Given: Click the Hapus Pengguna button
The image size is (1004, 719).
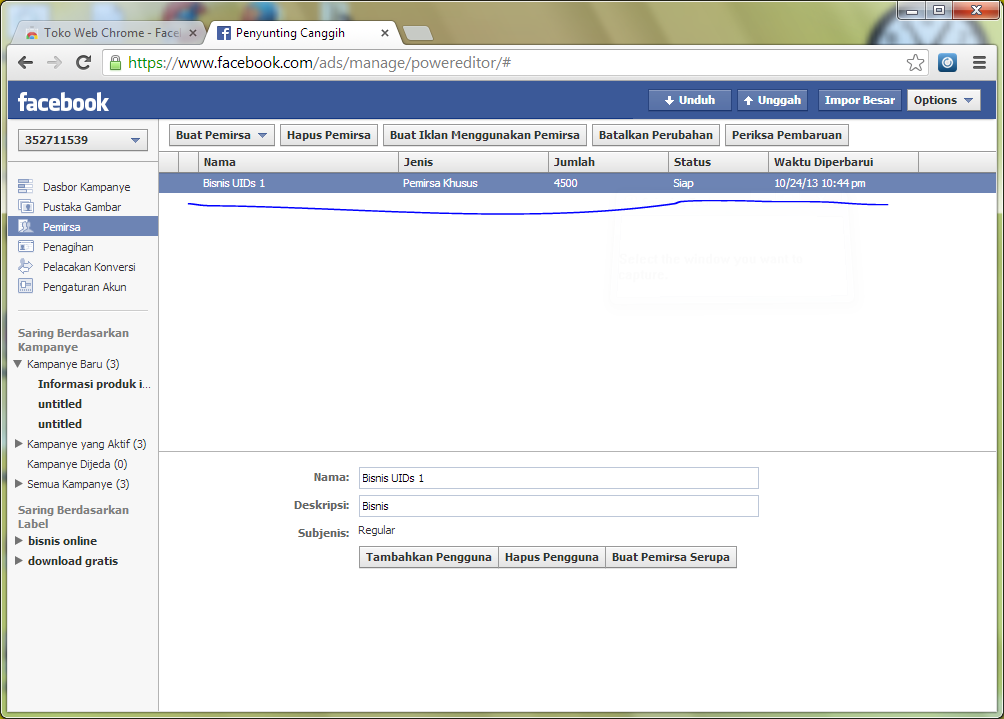Looking at the screenshot, I should [x=551, y=557].
